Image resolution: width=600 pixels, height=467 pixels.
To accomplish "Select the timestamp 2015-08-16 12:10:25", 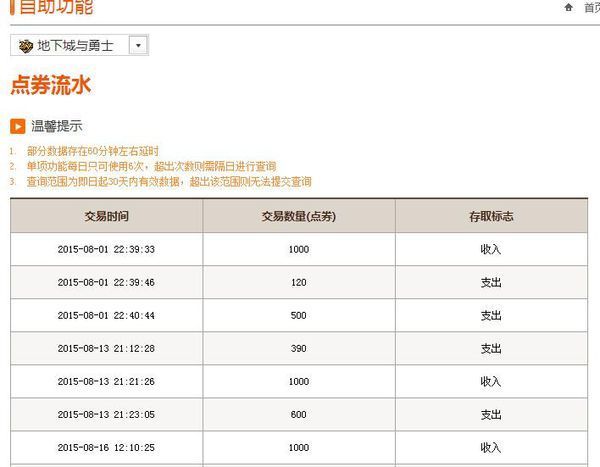I will (106, 447).
